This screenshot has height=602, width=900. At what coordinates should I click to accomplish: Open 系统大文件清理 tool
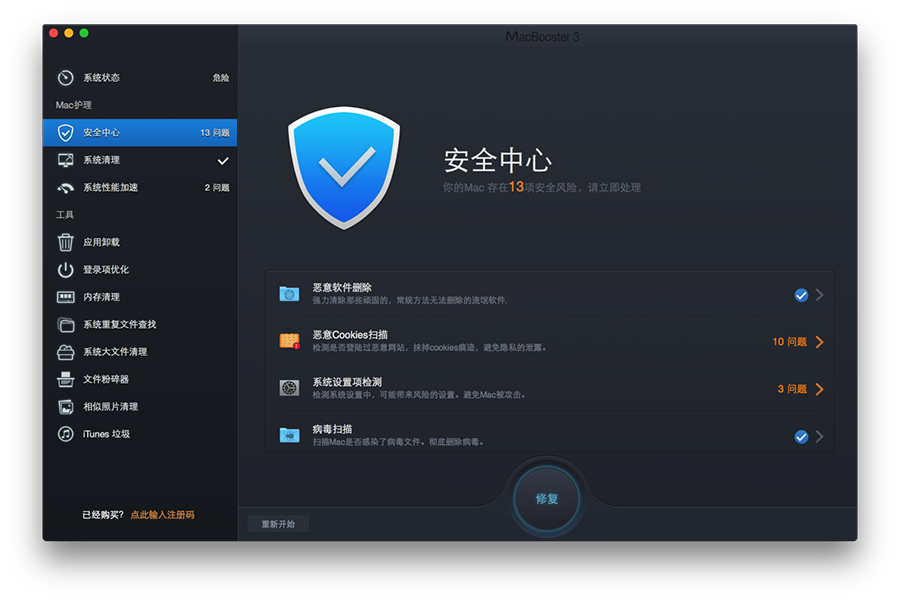click(x=140, y=352)
